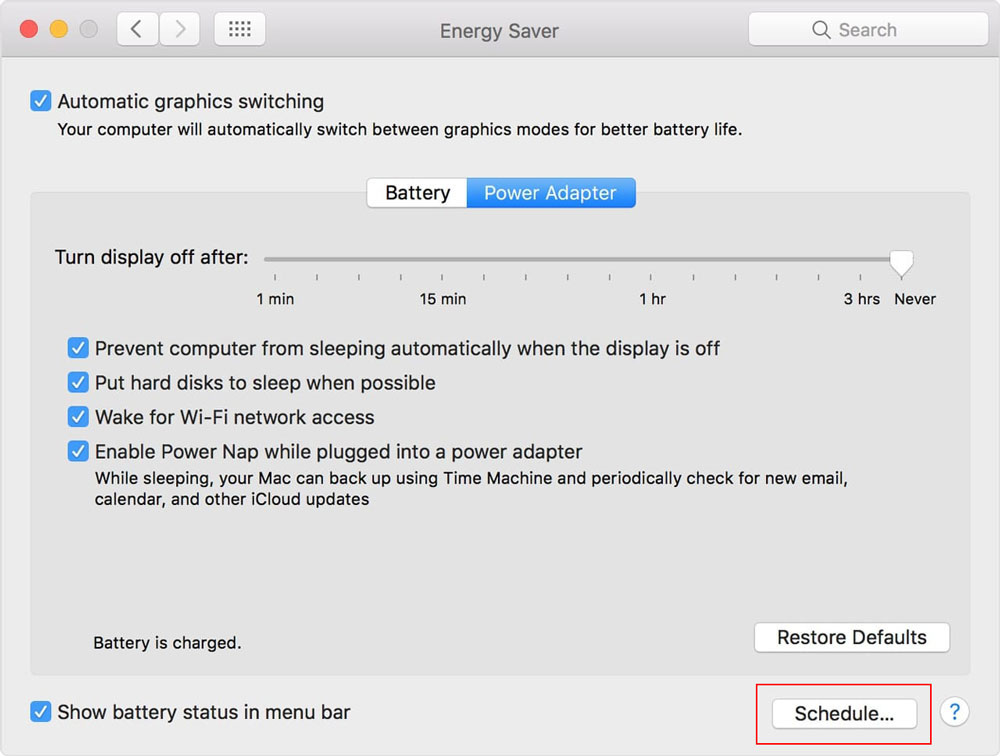1000x756 pixels.
Task: Click the Restore Defaults button
Action: [851, 637]
